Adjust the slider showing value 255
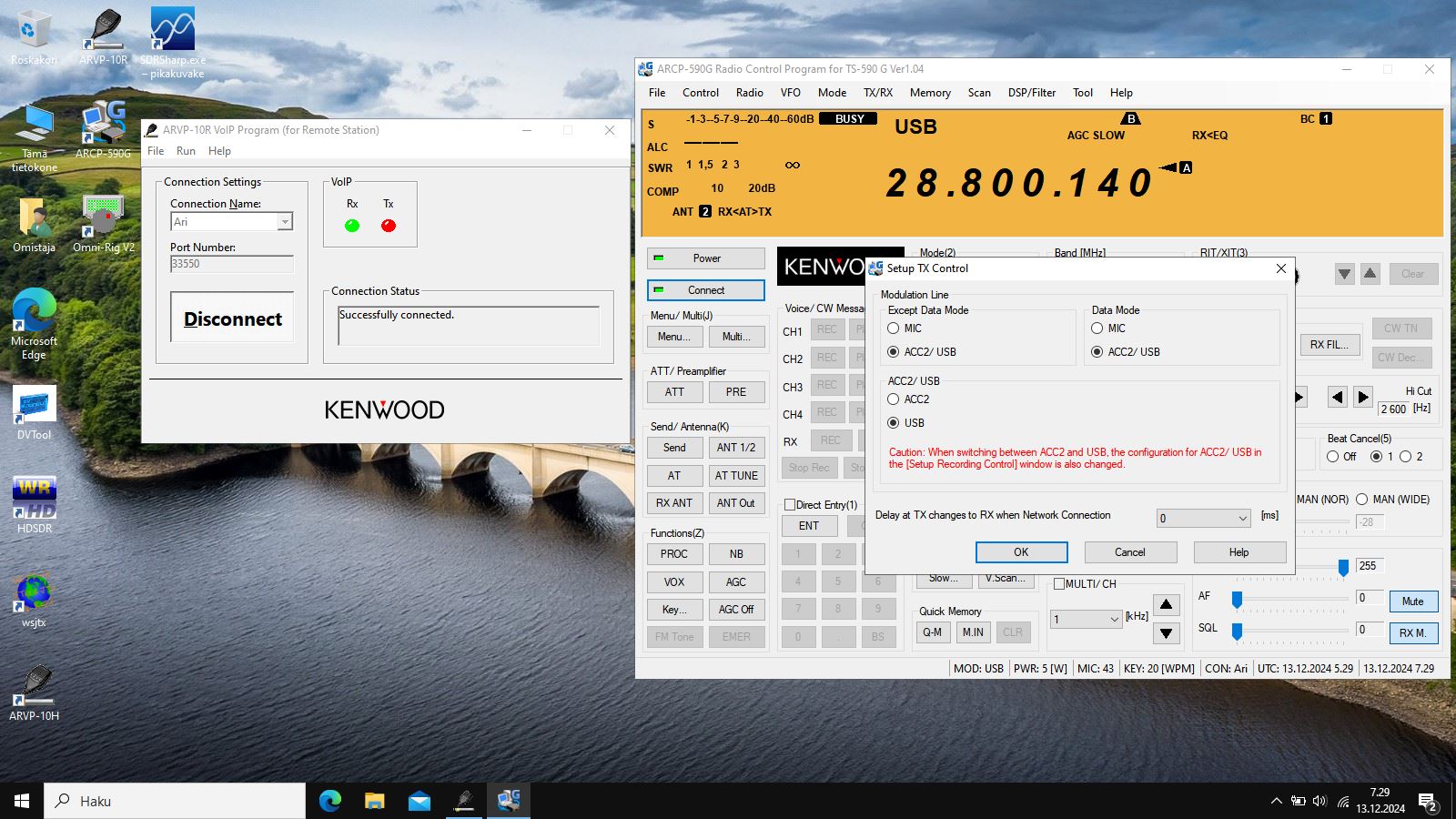Screen dimensions: 1456x819 [1343, 568]
